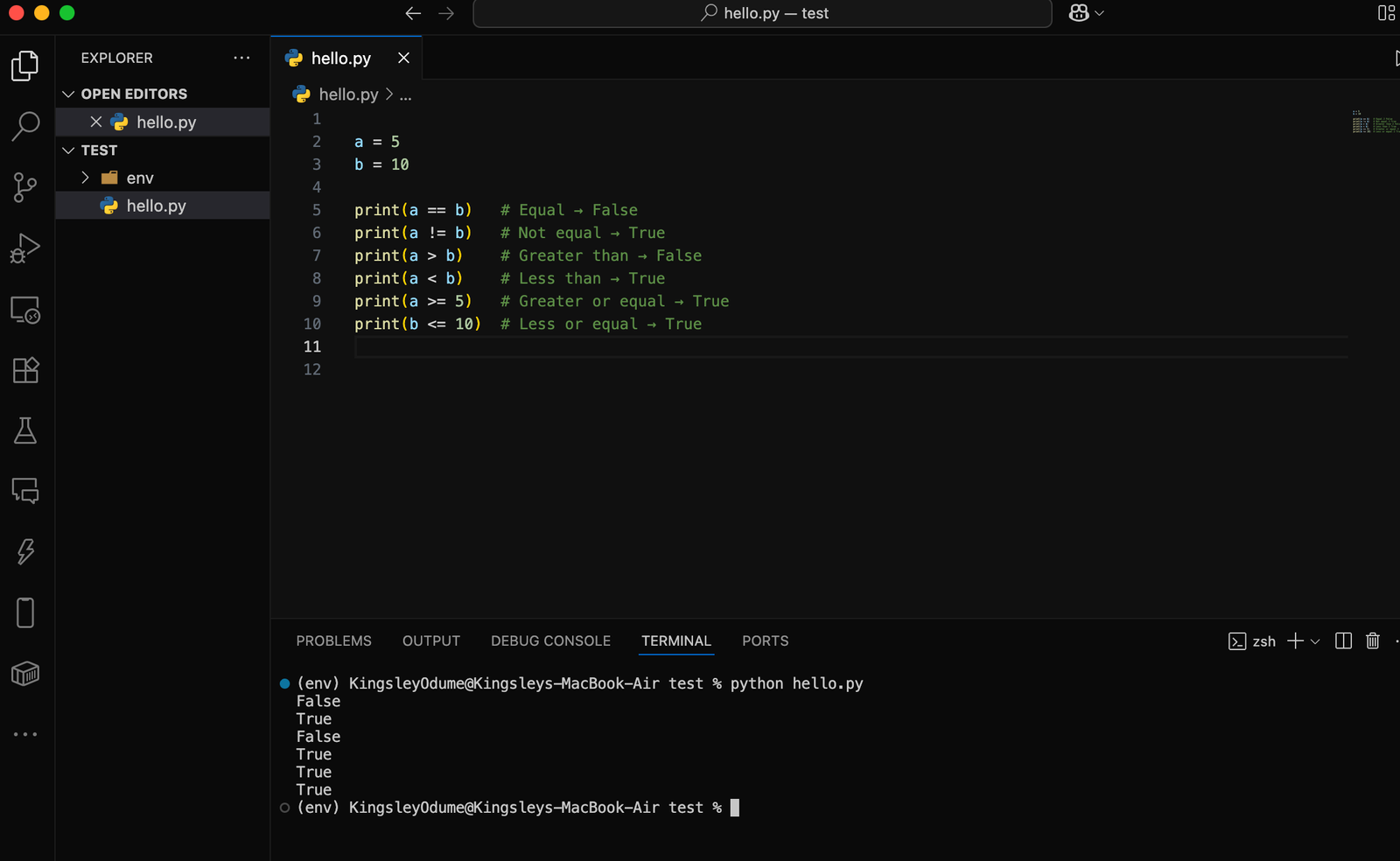Expand the env folder
1400x861 pixels.
coord(85,177)
